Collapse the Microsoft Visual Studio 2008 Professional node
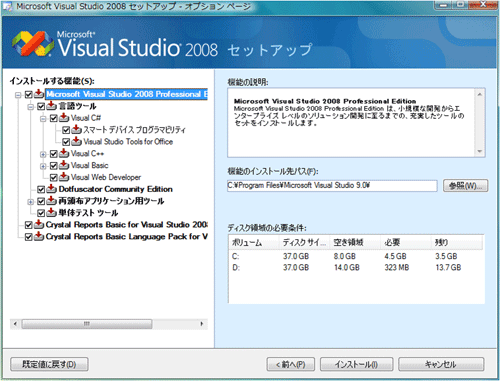 click(x=18, y=95)
